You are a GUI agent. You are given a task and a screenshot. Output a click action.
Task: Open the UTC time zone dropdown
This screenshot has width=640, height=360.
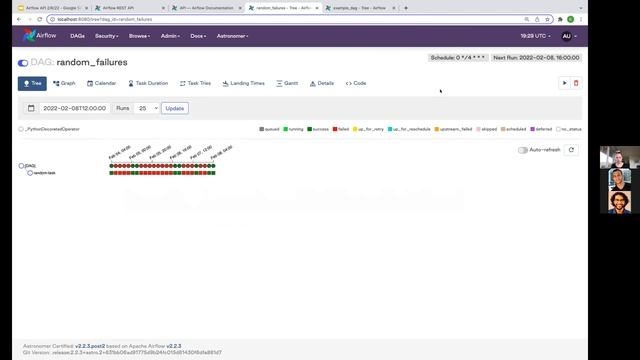point(535,36)
